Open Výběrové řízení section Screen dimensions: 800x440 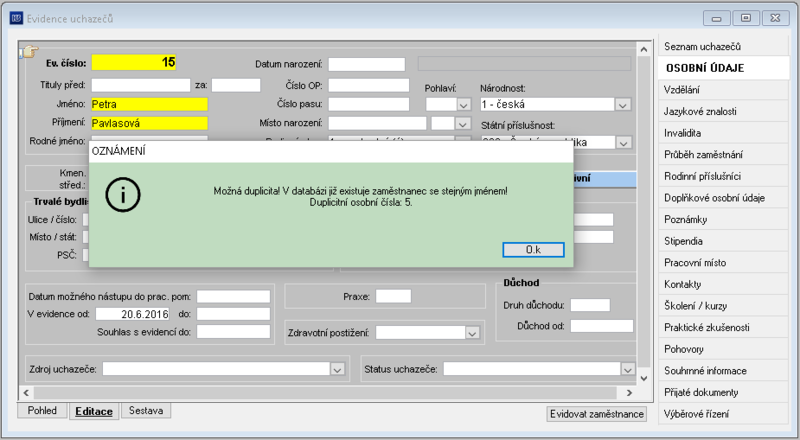click(723, 414)
